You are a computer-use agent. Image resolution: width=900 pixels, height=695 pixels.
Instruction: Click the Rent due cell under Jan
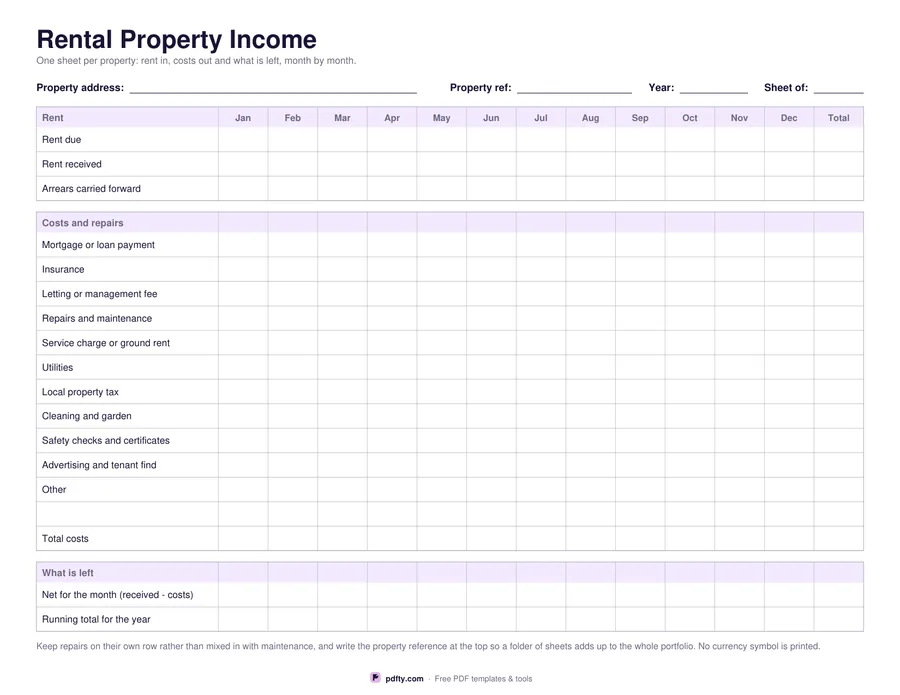pyautogui.click(x=243, y=139)
